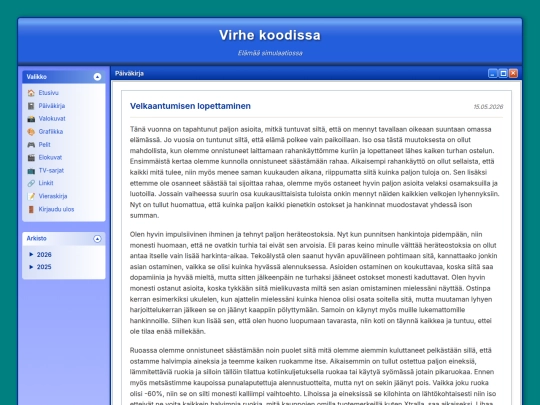Click the Pelit gamepad icon
This screenshot has height=405, width=540.
pyautogui.click(x=31, y=145)
